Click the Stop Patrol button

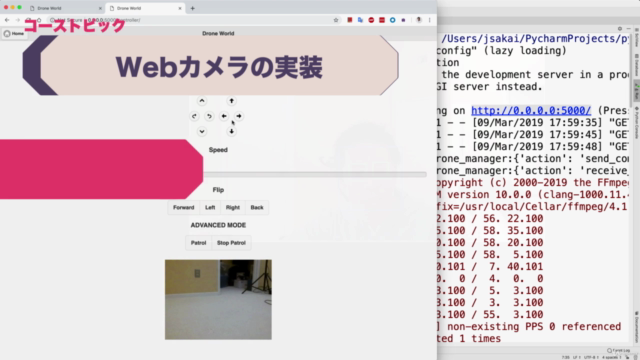click(231, 243)
